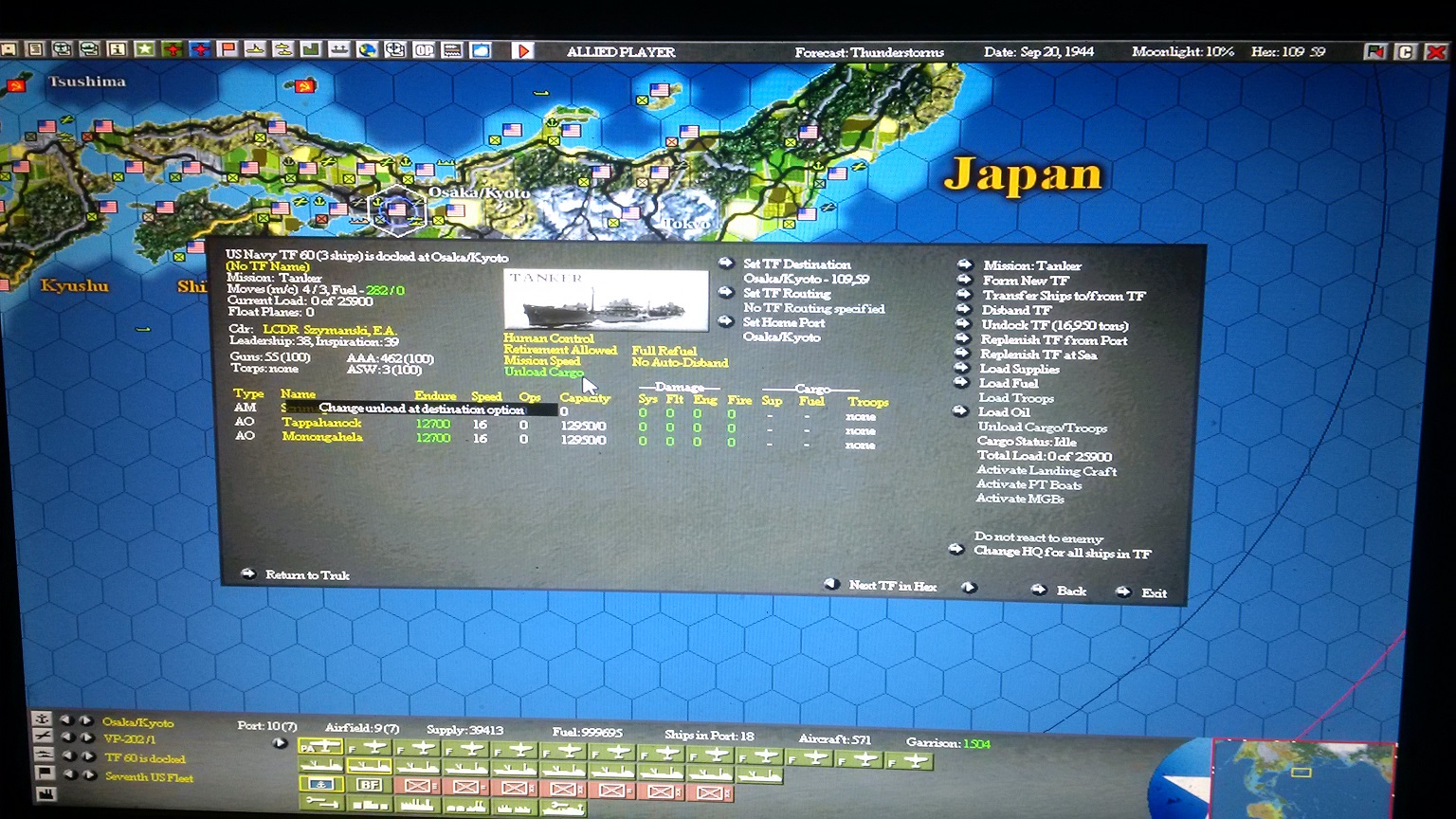Select ship Tappahanock in the list
This screenshot has height=819, width=1456.
tap(321, 423)
